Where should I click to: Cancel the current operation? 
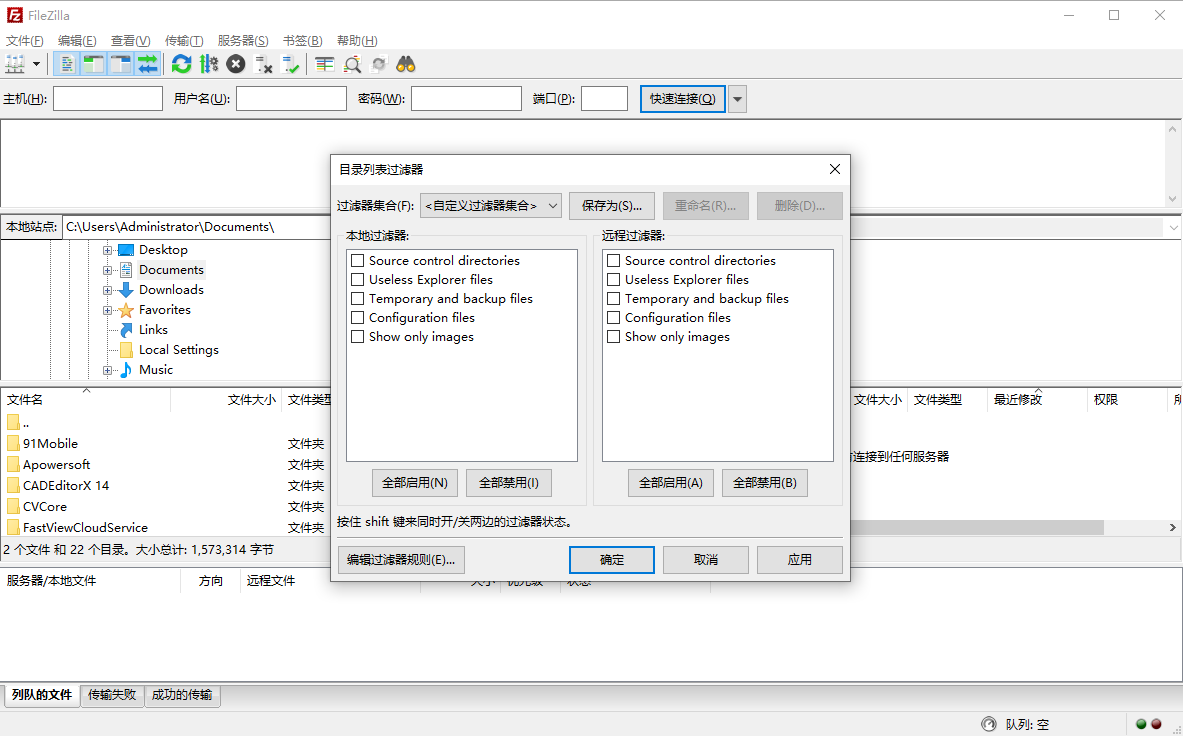coord(235,63)
